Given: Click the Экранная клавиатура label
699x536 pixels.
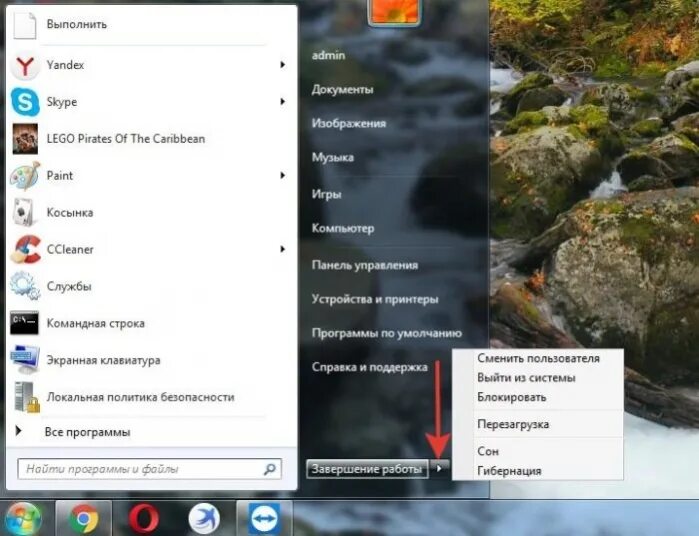Looking at the screenshot, I should [103, 360].
